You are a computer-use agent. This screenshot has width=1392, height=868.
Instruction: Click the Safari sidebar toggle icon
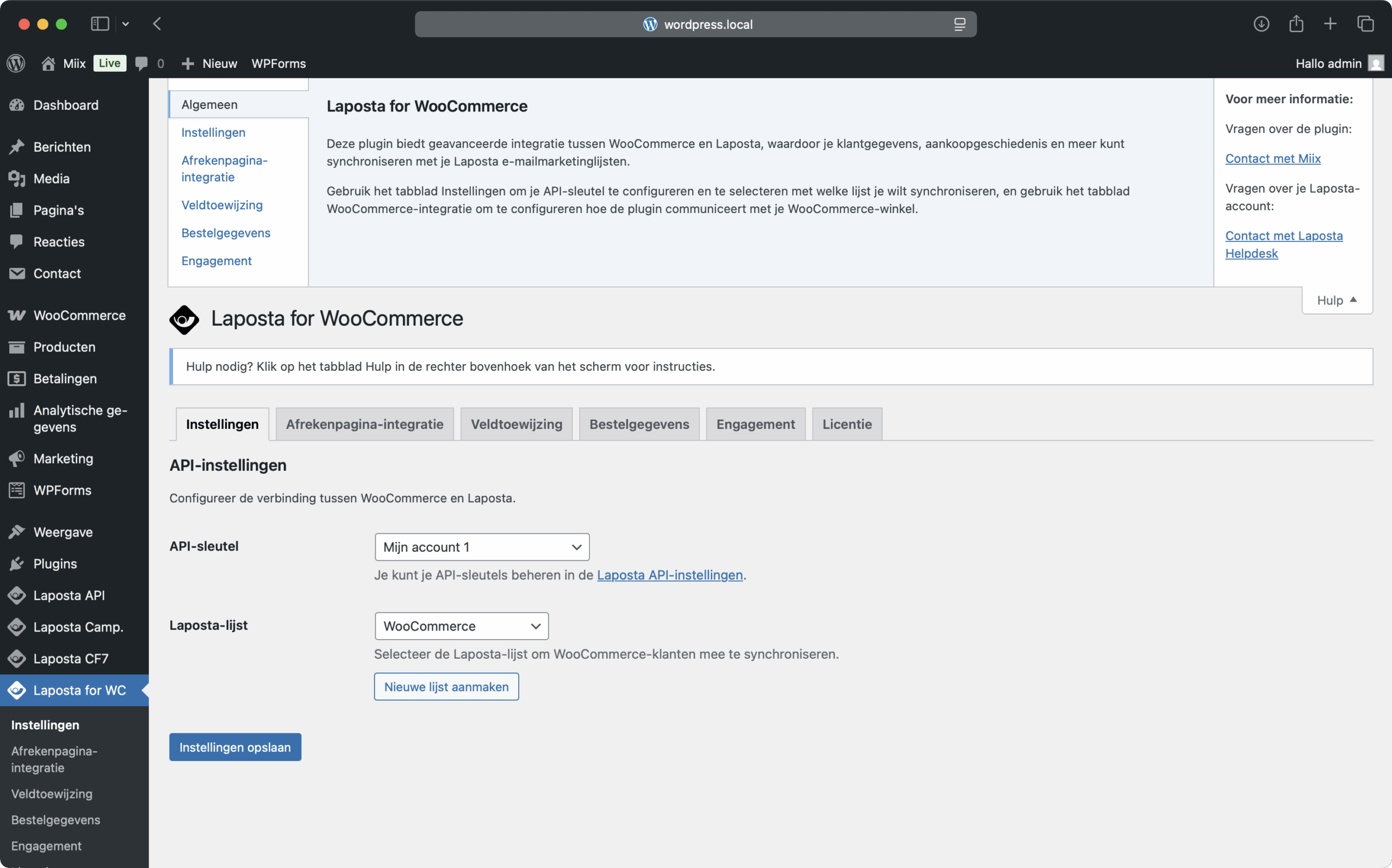coord(100,23)
